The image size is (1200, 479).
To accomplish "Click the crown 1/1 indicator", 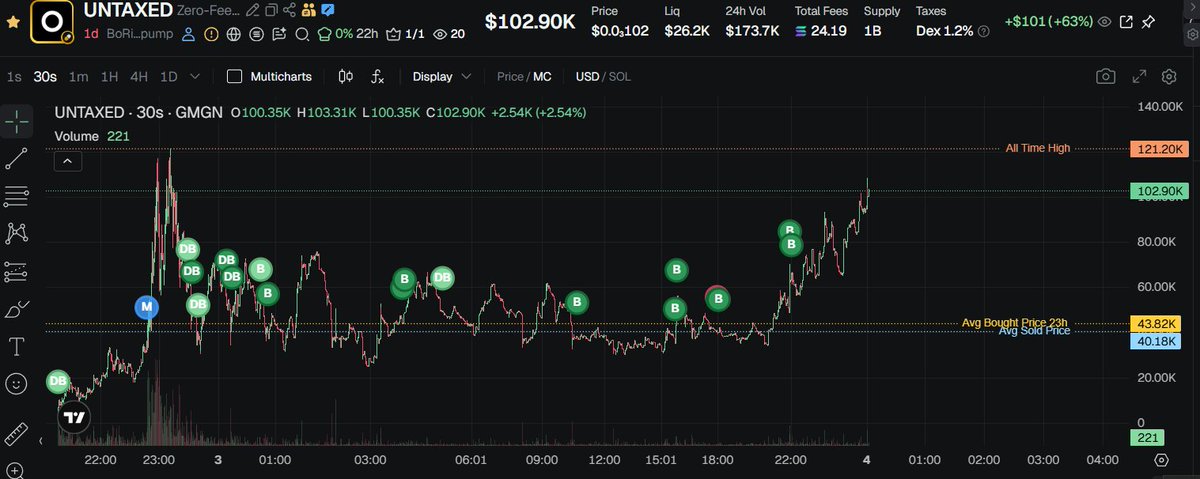I will 406,33.
